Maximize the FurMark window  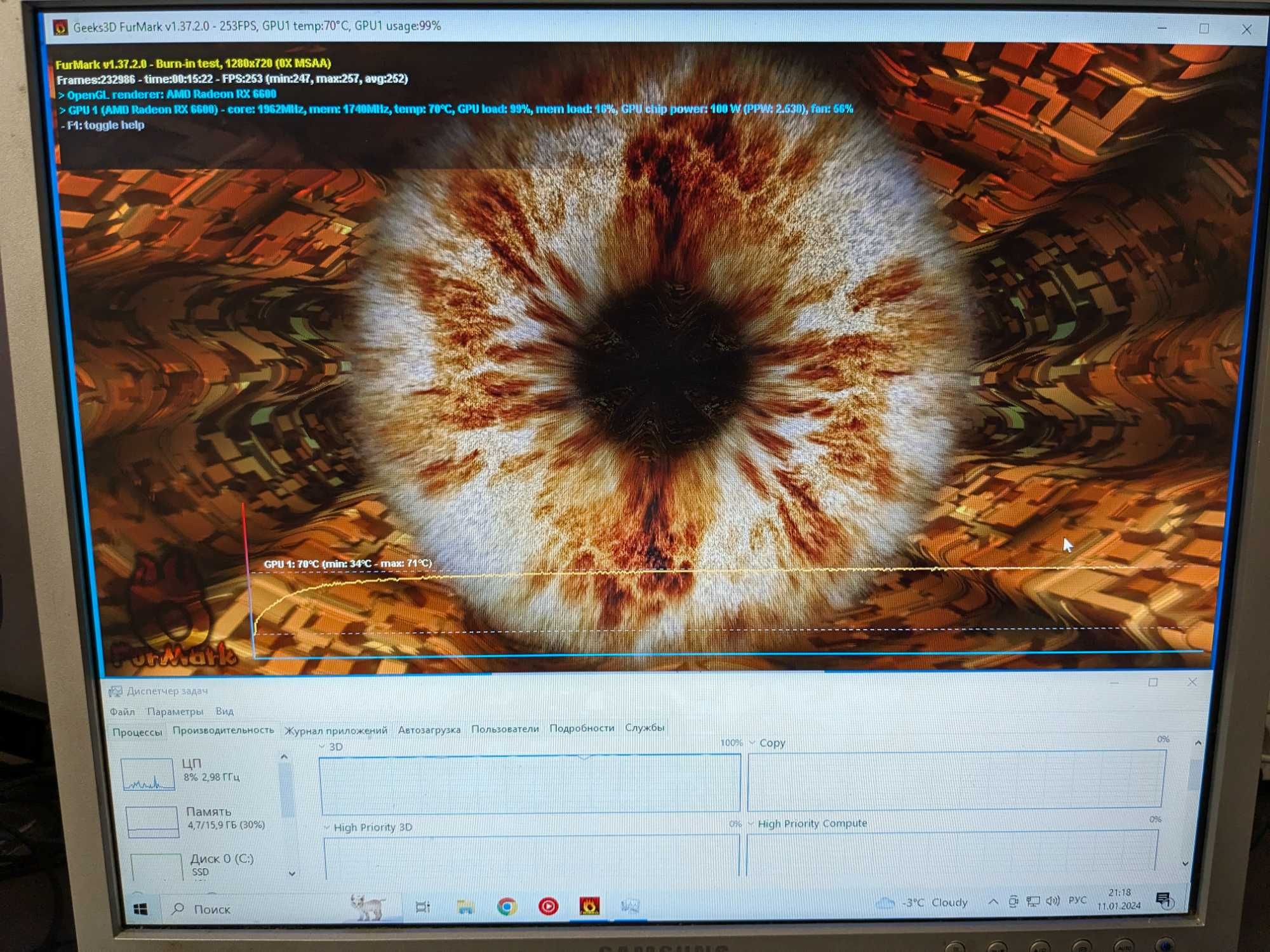pos(1204,29)
